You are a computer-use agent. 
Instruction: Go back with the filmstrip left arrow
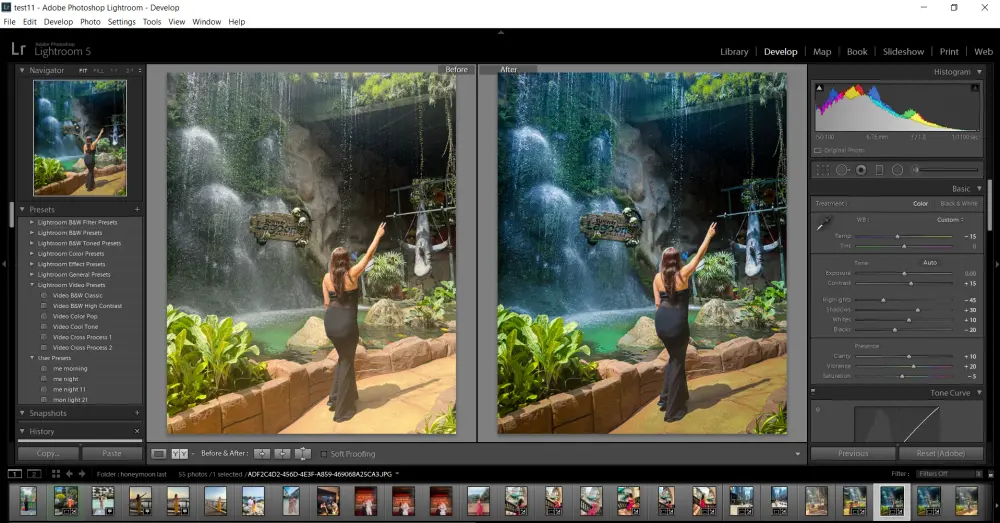(x=69, y=474)
